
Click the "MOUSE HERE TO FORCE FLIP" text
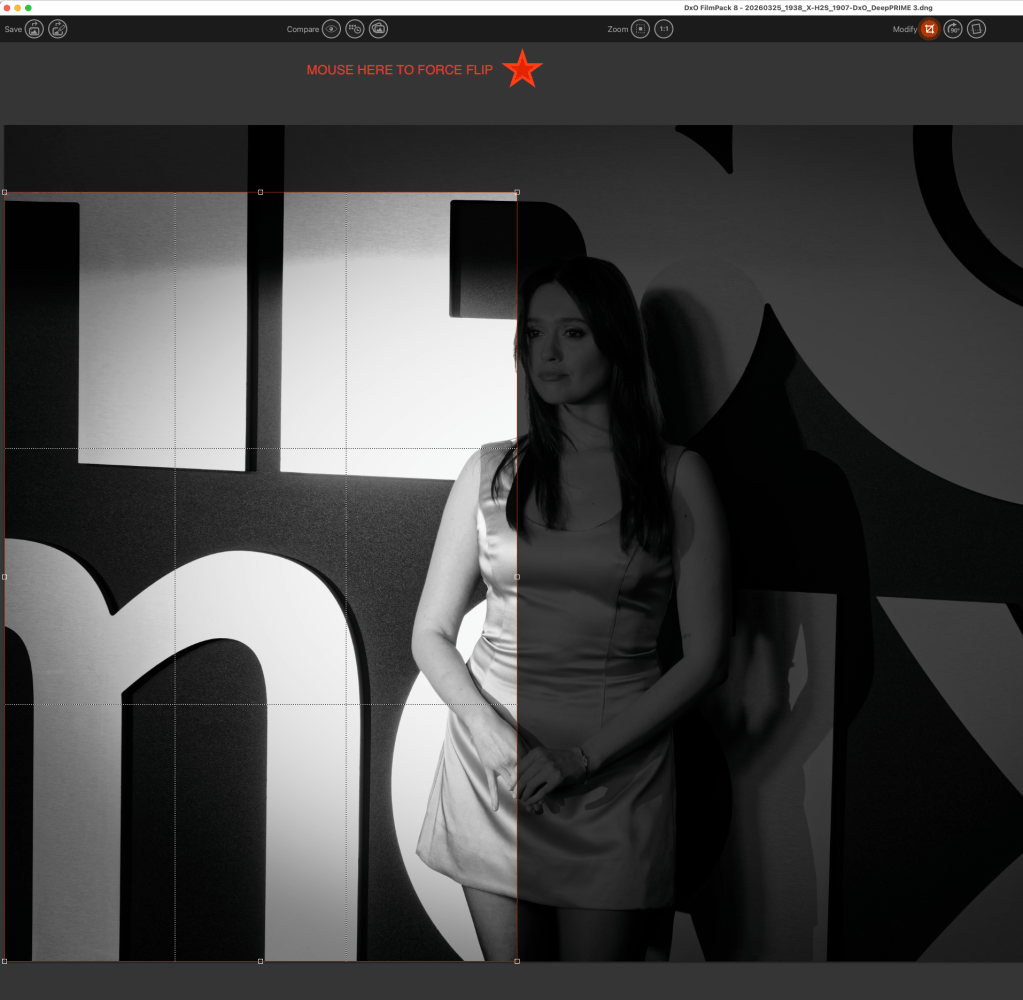click(399, 70)
